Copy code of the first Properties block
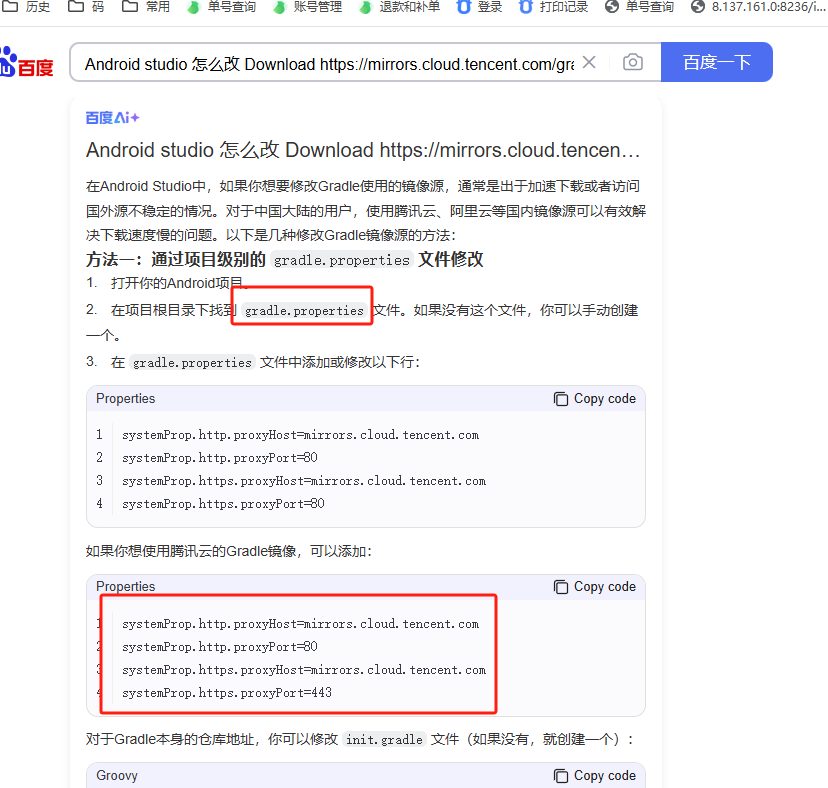 point(595,399)
